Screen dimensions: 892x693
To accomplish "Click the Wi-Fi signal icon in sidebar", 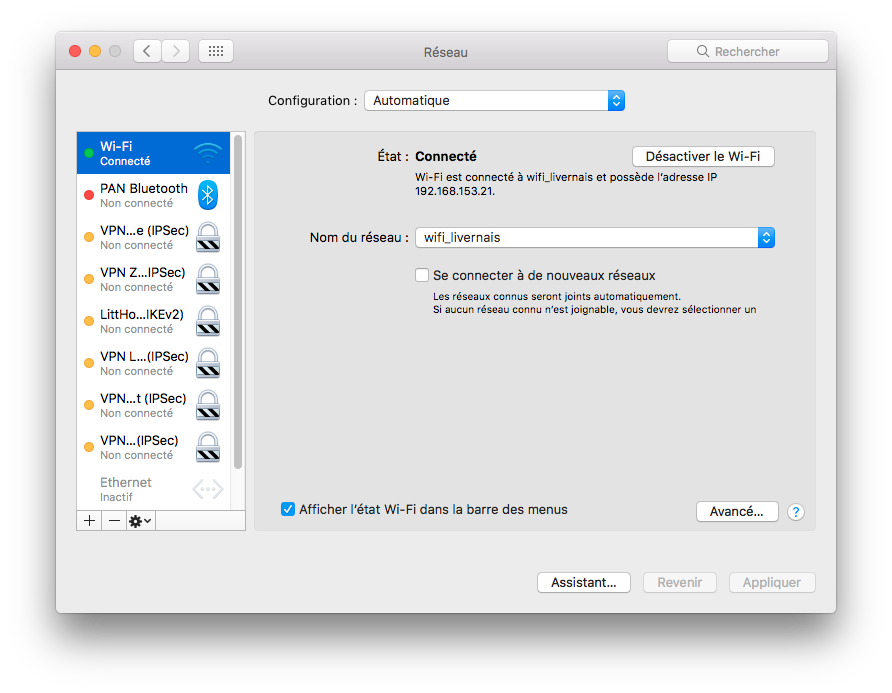I will (x=208, y=153).
